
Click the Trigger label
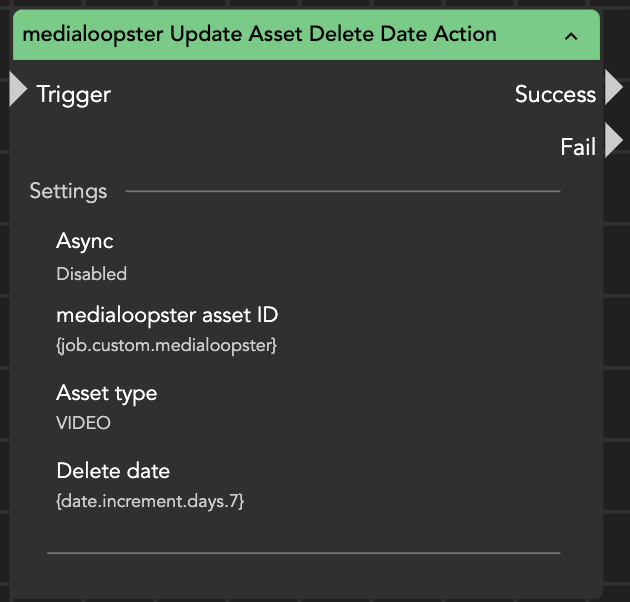(x=73, y=95)
